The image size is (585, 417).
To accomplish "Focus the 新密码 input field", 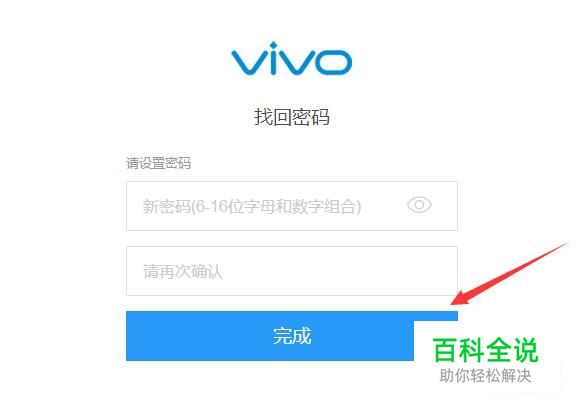I will click(x=292, y=206).
